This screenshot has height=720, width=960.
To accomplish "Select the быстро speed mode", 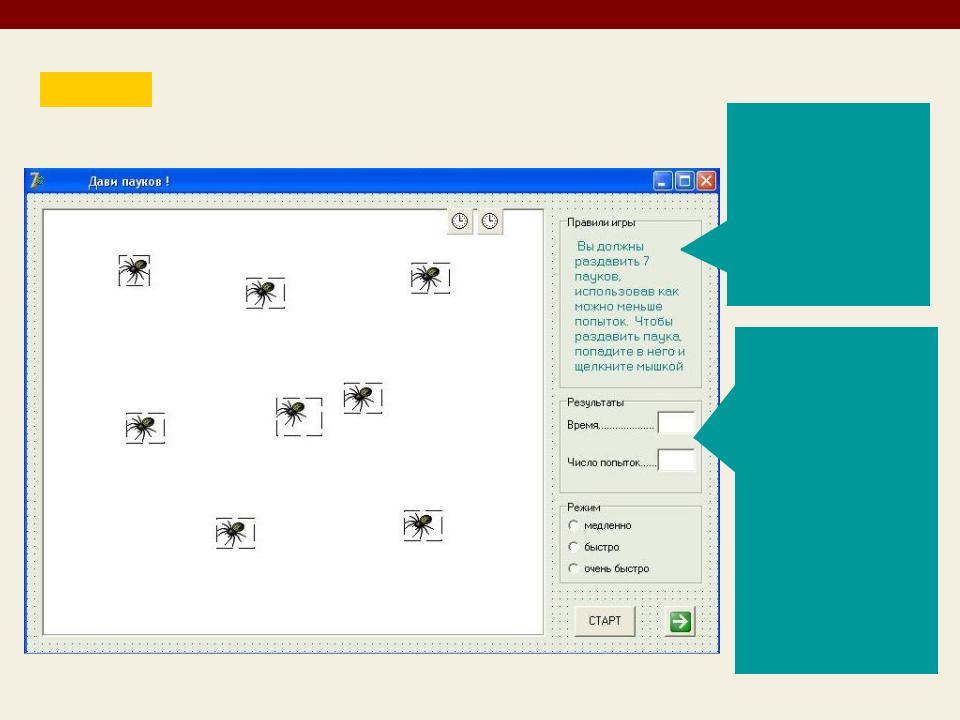I will coord(594,547).
